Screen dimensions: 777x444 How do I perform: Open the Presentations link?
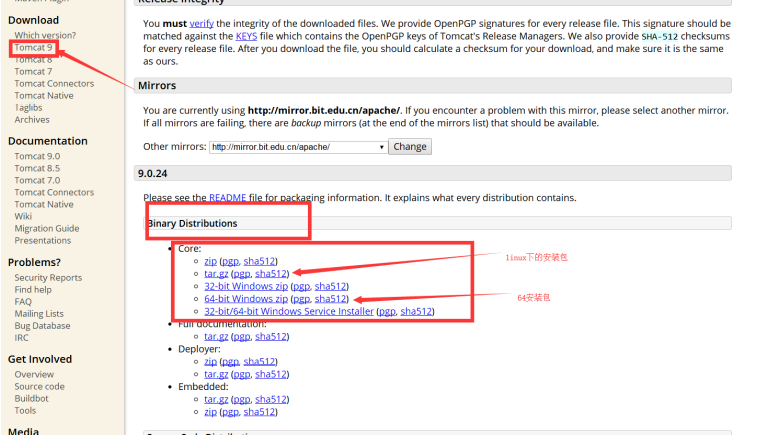pyautogui.click(x=43, y=240)
